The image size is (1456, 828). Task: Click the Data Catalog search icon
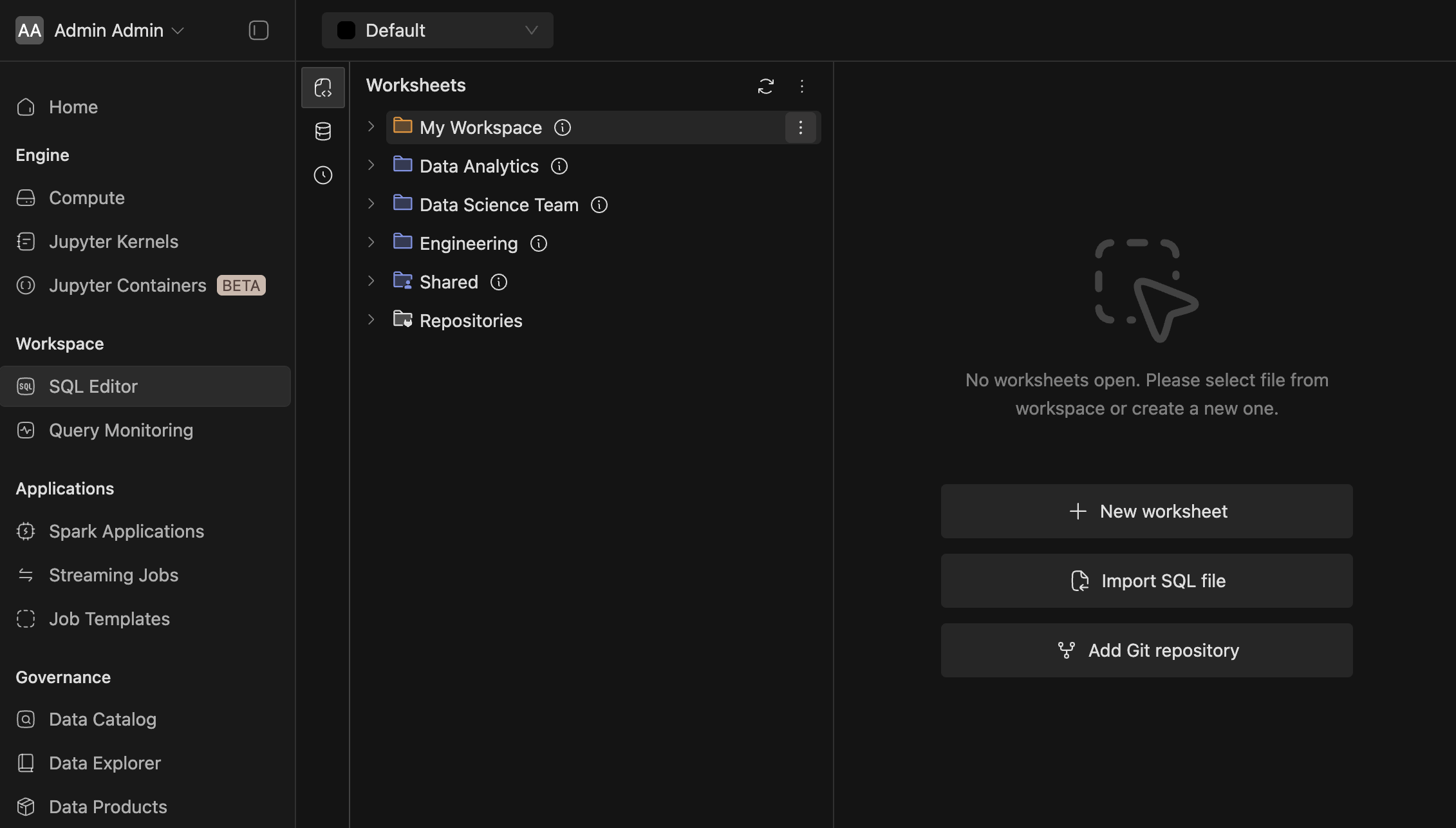click(x=26, y=719)
